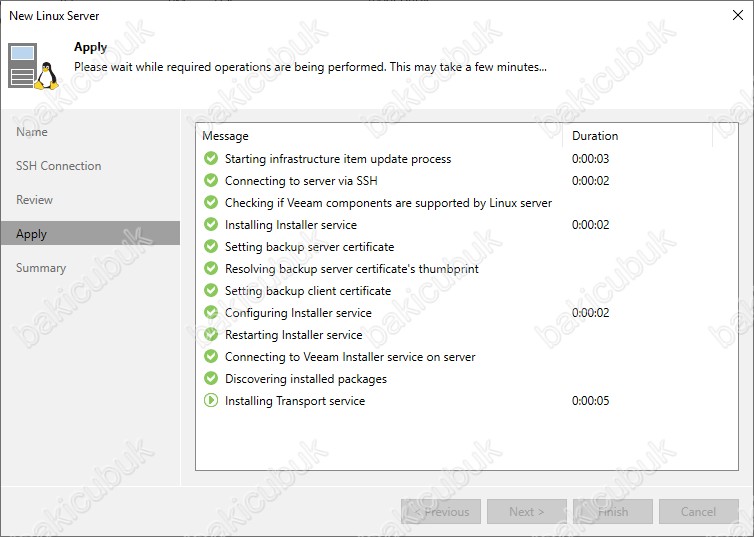The image size is (754, 537).
Task: Click check icon for Resolving backup server certificate's thumbprint
Action: coord(211,268)
